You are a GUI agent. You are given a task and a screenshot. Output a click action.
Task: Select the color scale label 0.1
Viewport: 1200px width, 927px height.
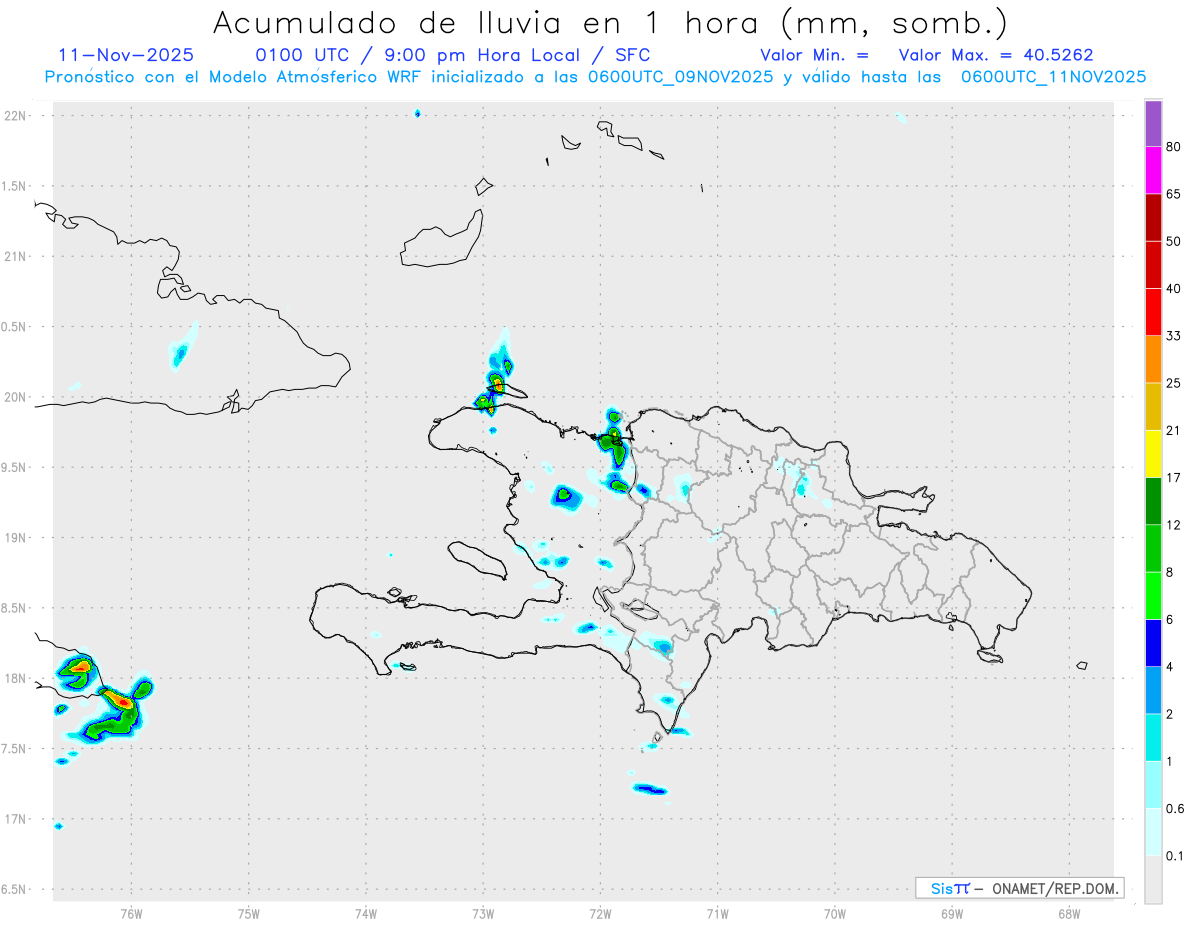click(1176, 856)
